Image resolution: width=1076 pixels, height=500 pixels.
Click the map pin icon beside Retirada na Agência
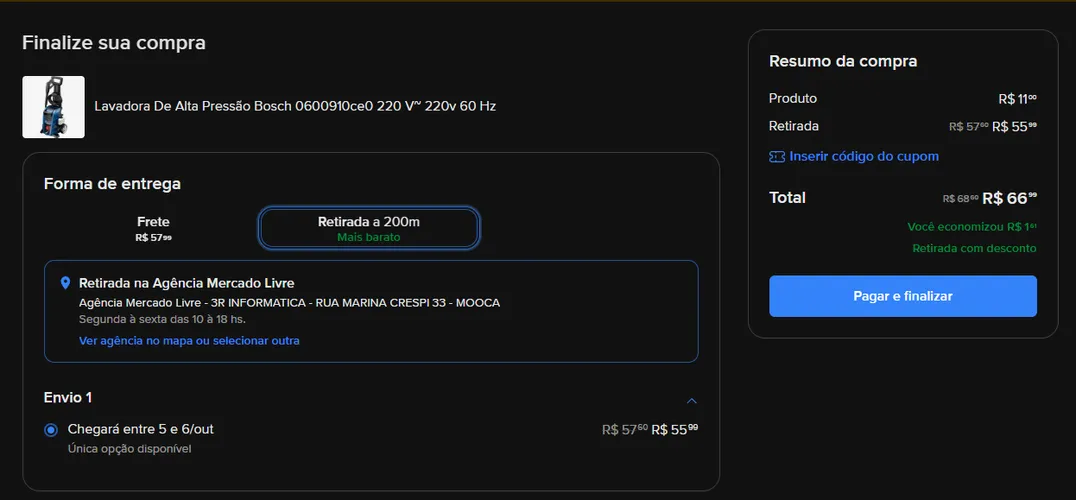[x=65, y=283]
